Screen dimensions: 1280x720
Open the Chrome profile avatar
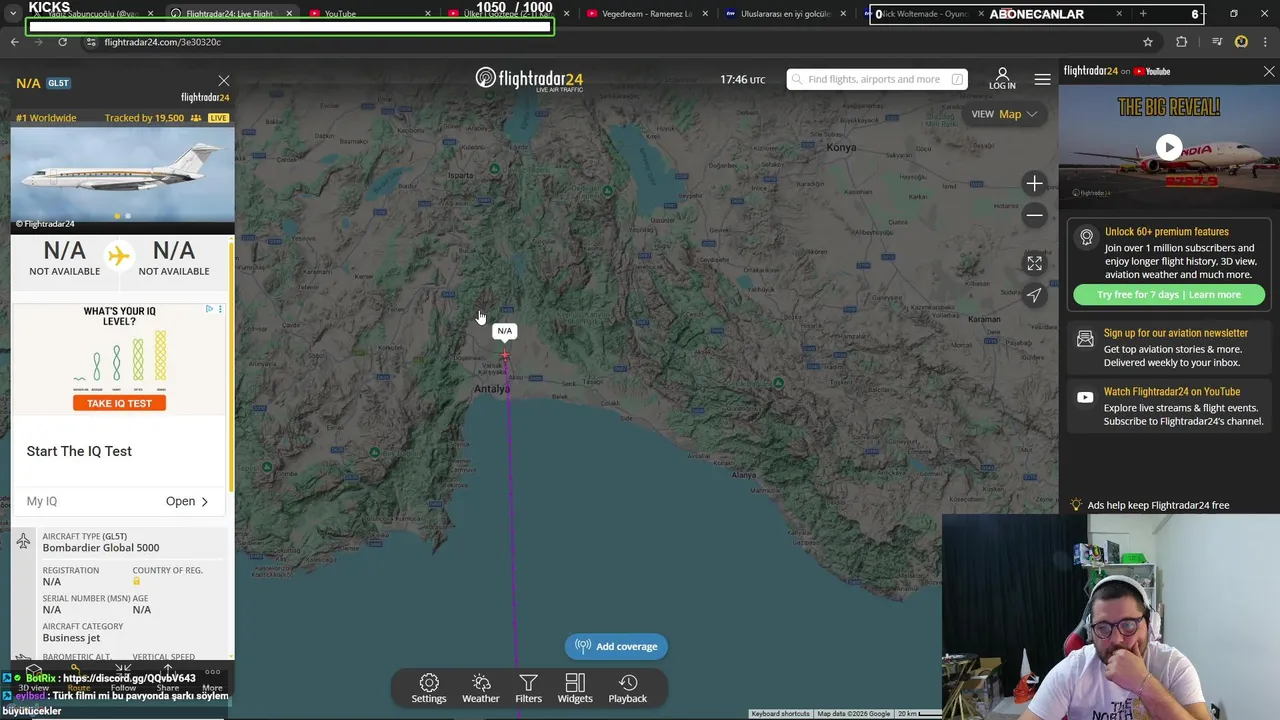point(1241,42)
